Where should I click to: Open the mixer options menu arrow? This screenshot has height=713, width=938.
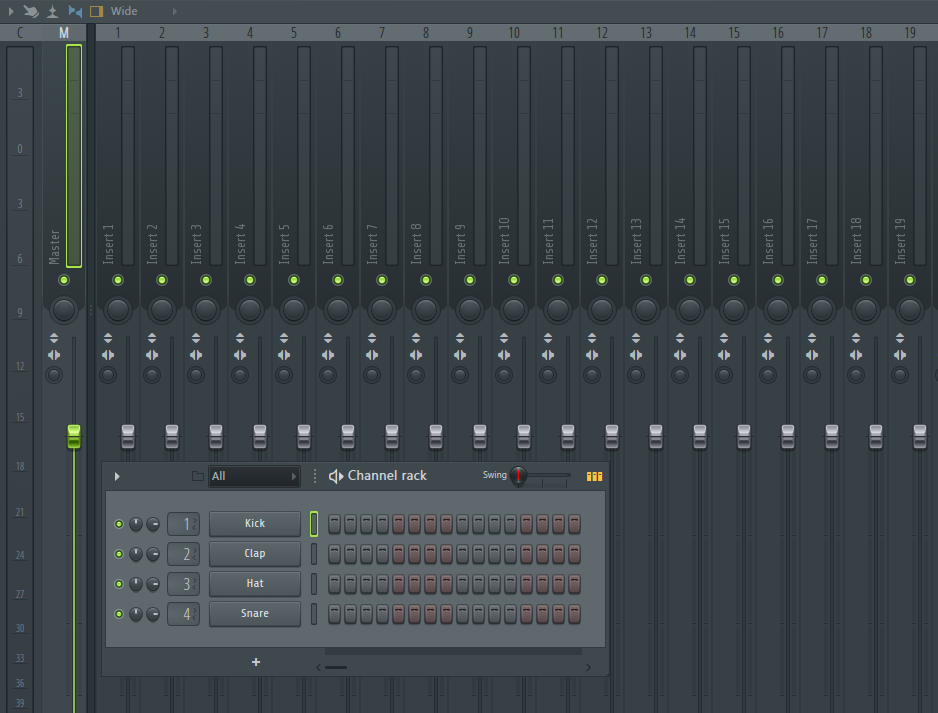pos(11,11)
